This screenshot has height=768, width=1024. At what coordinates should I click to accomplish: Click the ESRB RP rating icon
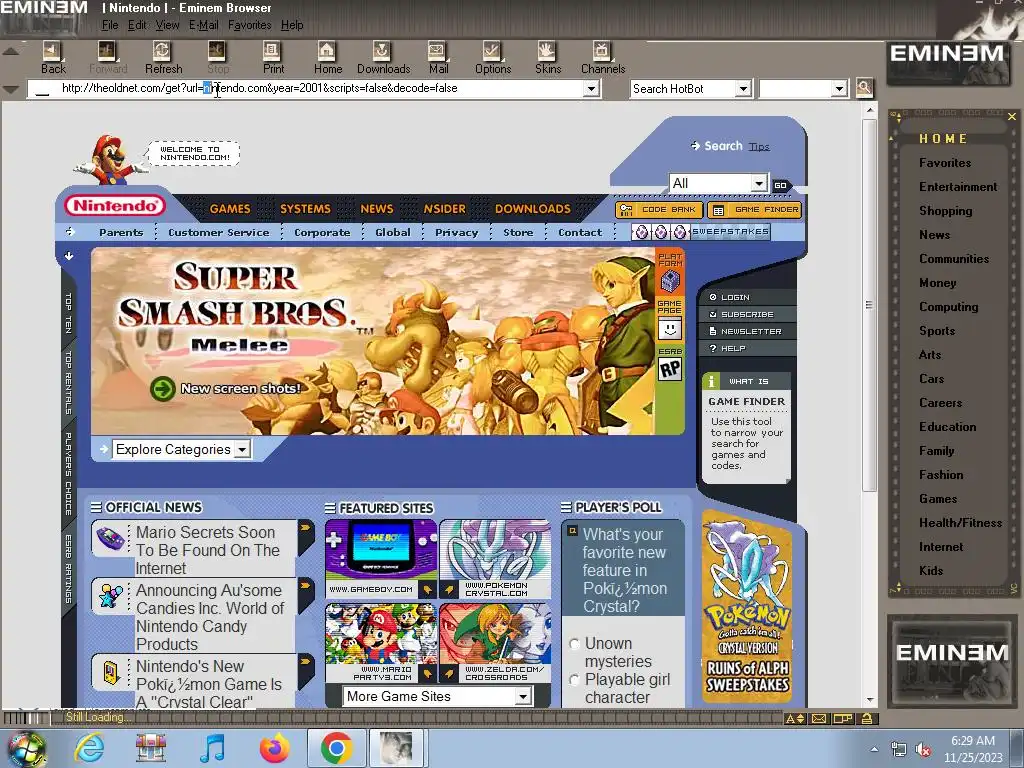tap(669, 369)
